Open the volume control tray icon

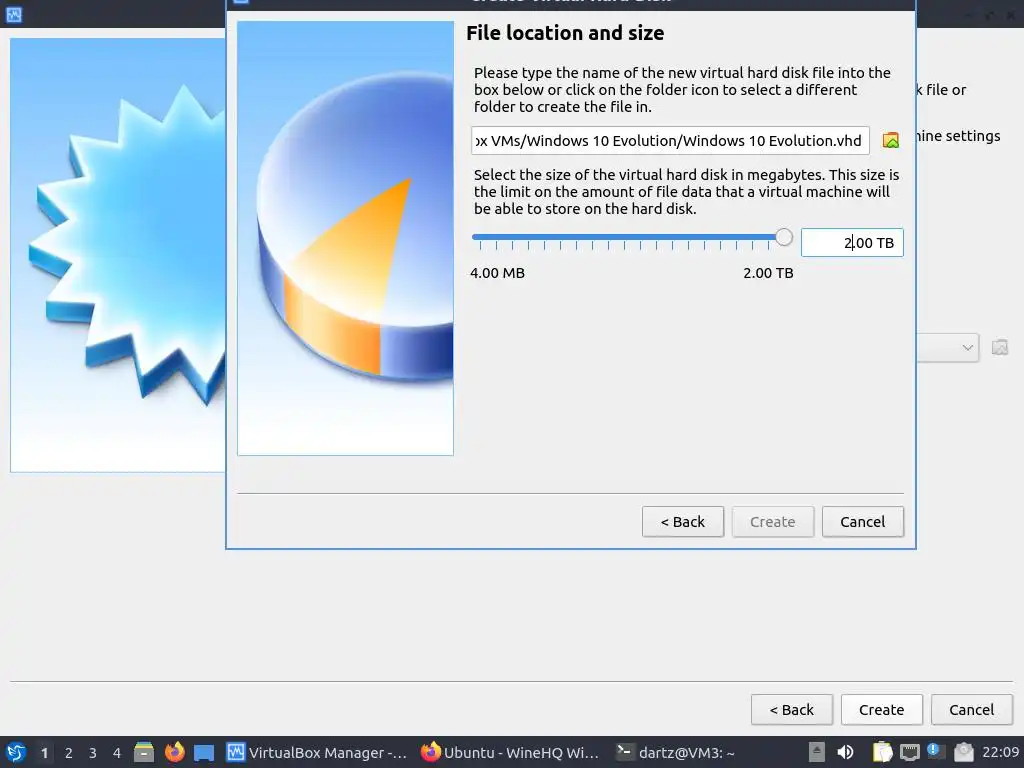(845, 752)
